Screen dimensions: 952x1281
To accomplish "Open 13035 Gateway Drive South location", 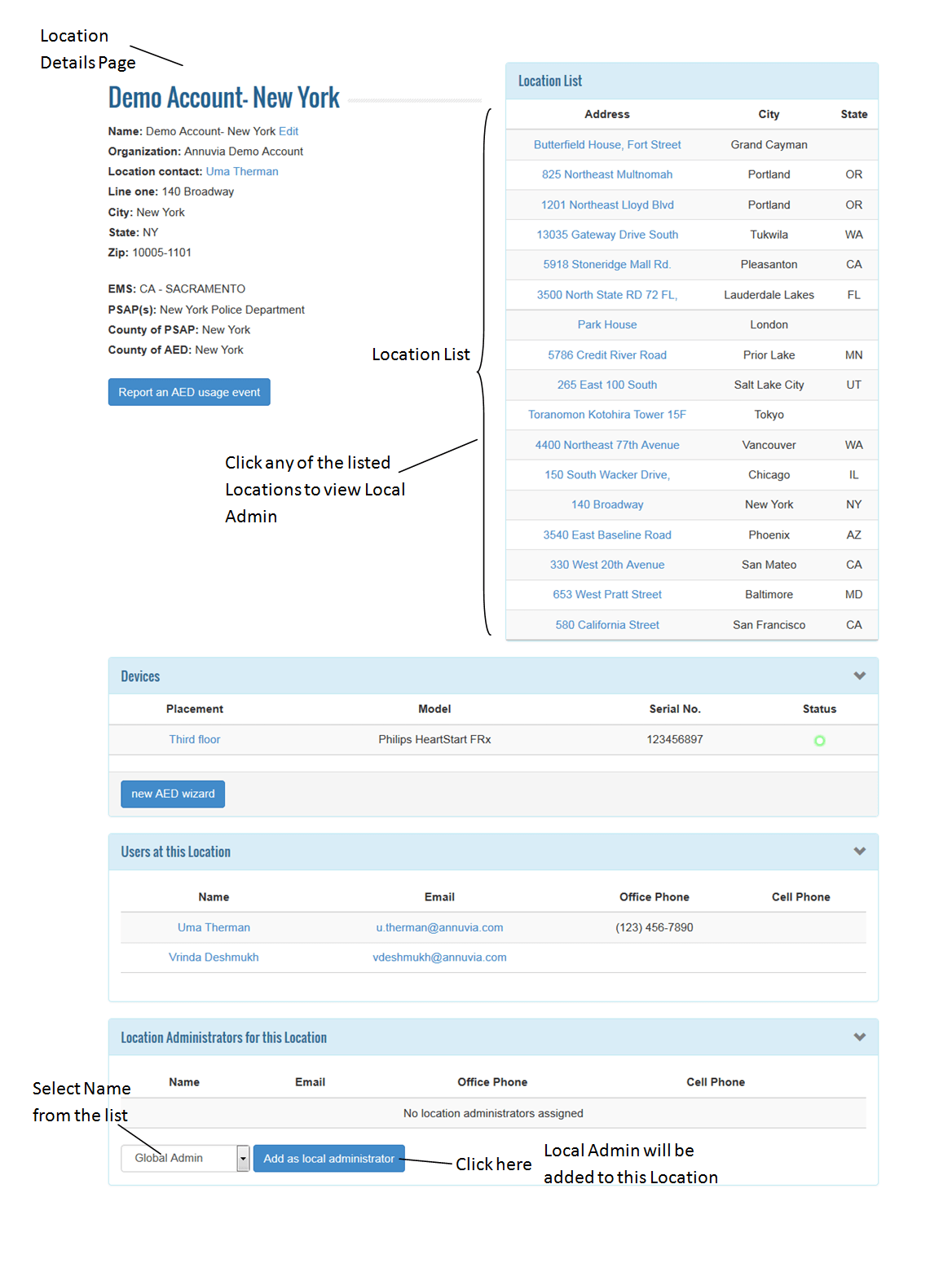I will (x=607, y=235).
